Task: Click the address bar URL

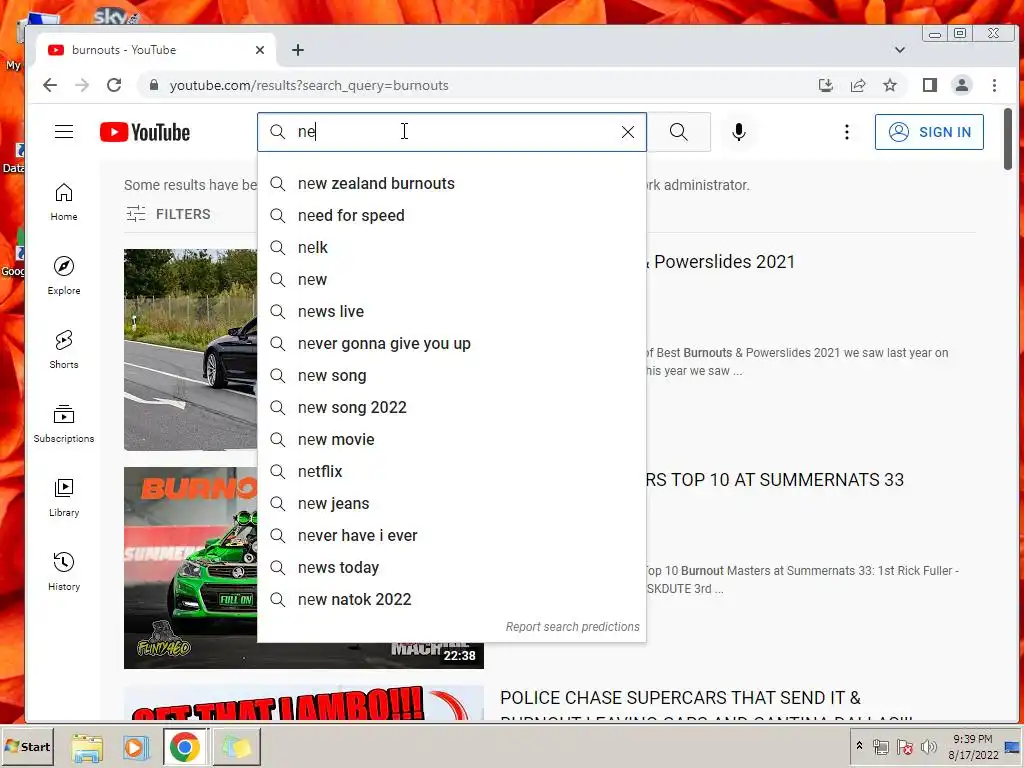Action: click(309, 86)
